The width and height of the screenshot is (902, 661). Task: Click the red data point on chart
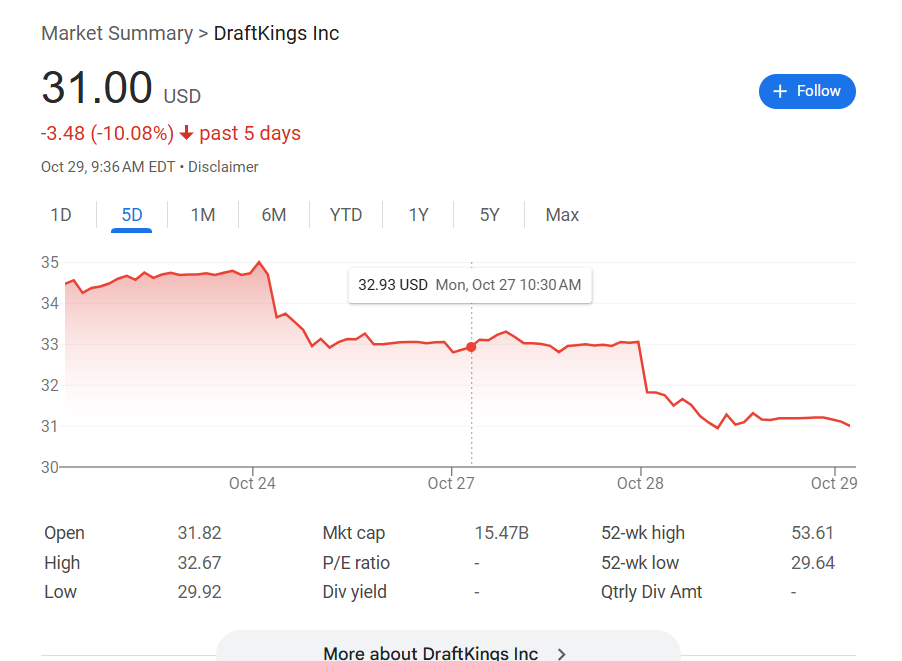471,347
